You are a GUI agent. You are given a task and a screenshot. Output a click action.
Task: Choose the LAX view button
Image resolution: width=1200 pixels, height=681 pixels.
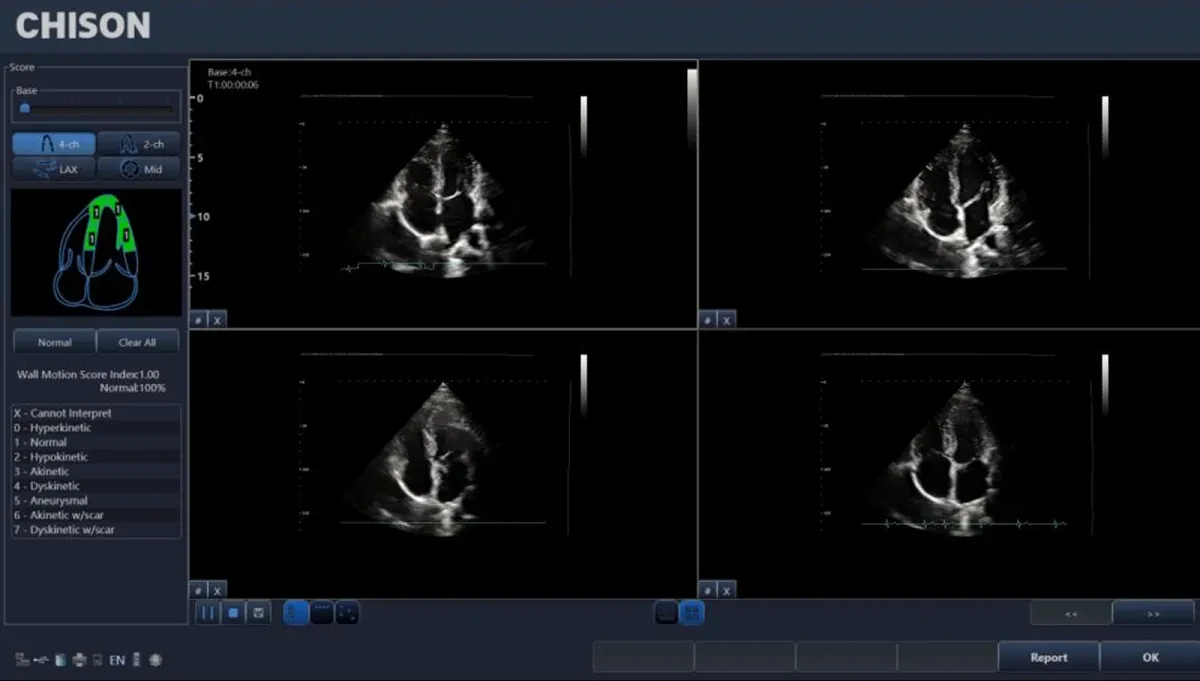click(x=54, y=169)
